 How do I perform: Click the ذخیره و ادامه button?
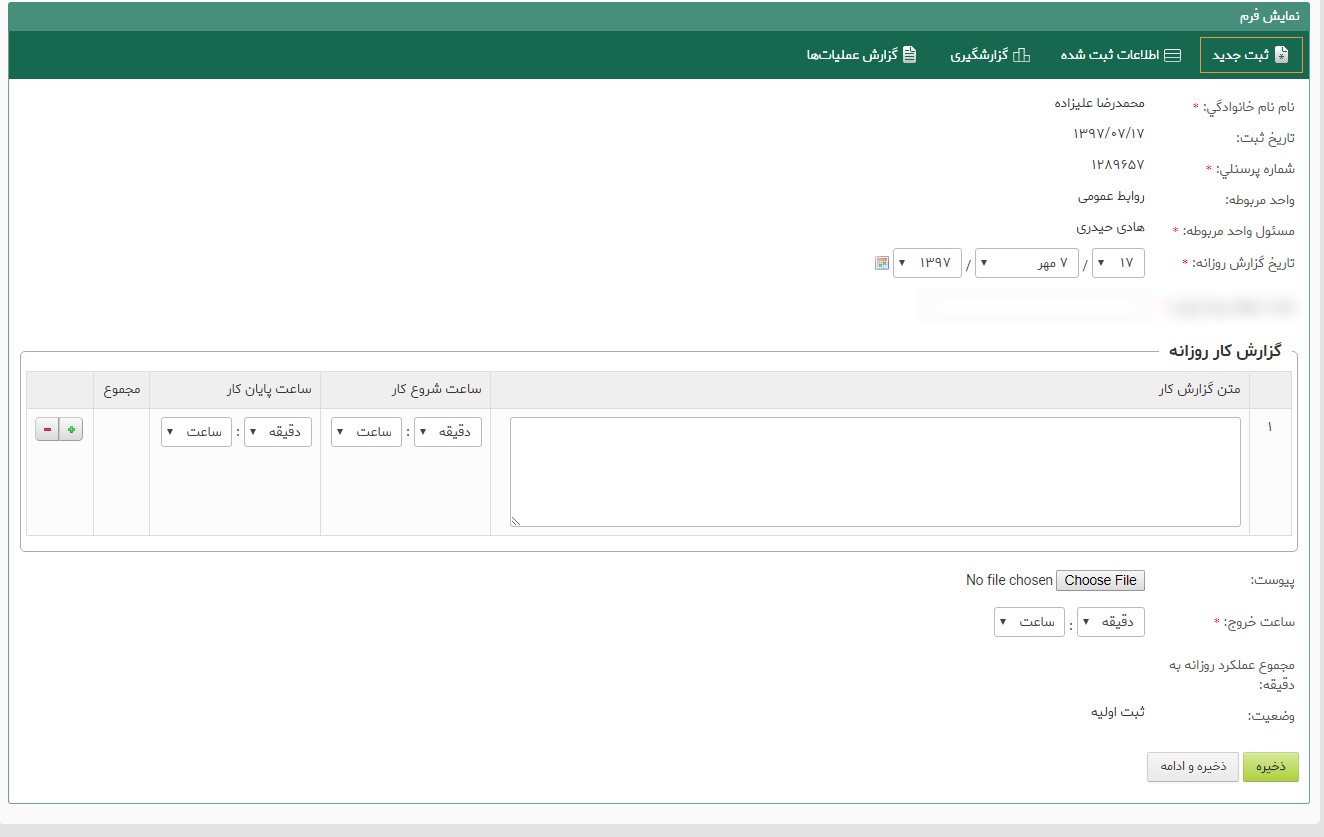pyautogui.click(x=1192, y=767)
